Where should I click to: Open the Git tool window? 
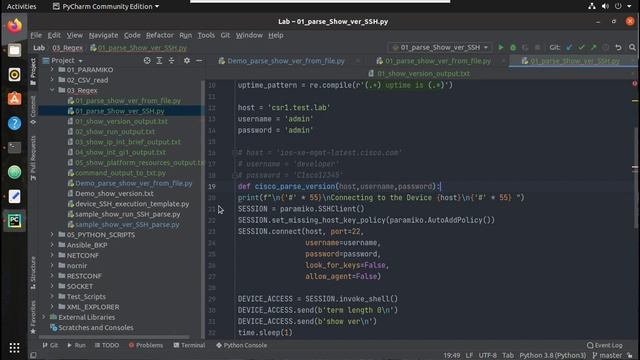coord(50,345)
